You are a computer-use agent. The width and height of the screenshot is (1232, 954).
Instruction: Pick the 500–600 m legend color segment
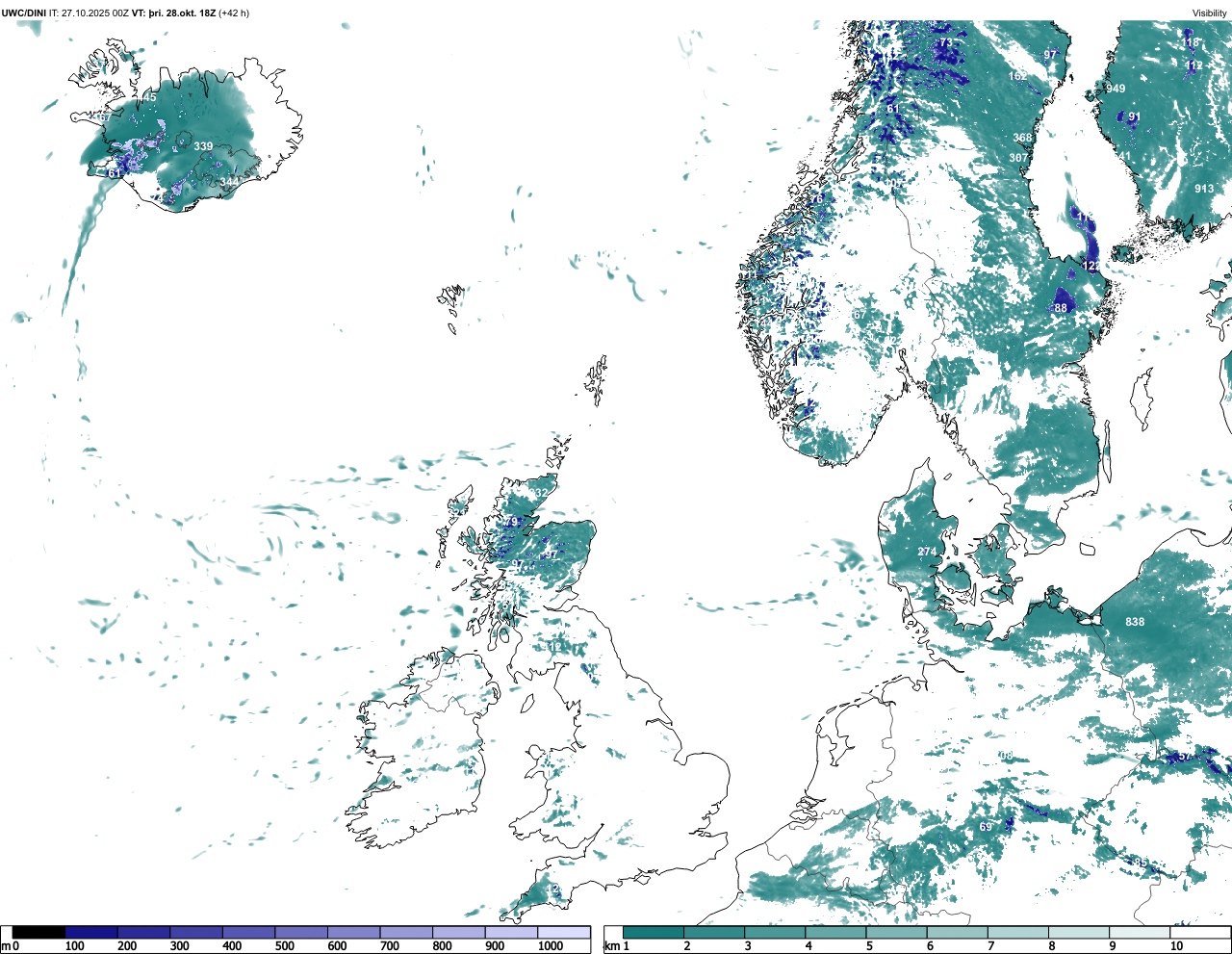[301, 932]
